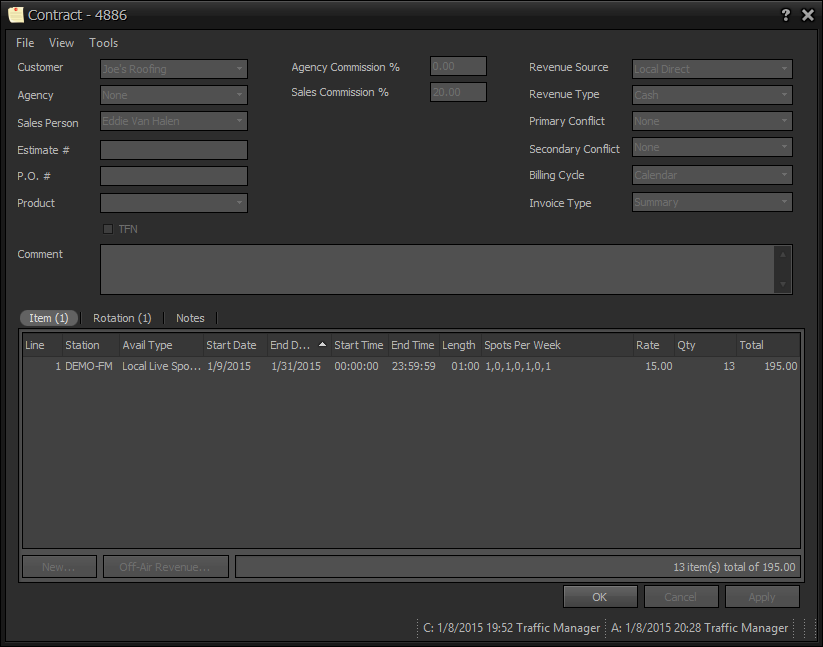Click the OK button
The image size is (823, 647).
coord(600,597)
